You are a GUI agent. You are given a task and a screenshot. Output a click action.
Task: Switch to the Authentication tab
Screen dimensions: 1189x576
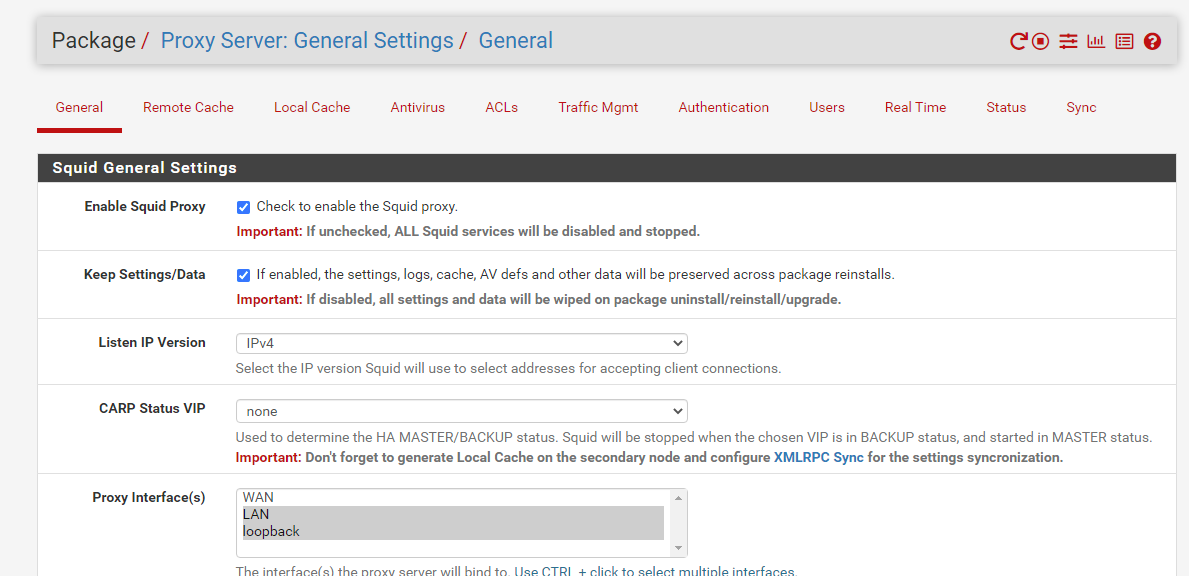click(723, 108)
